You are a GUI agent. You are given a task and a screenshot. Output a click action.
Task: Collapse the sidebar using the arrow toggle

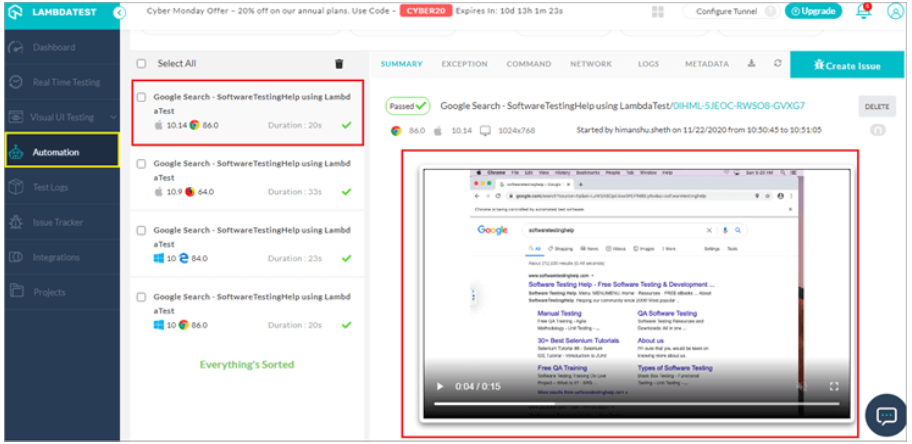(x=119, y=12)
